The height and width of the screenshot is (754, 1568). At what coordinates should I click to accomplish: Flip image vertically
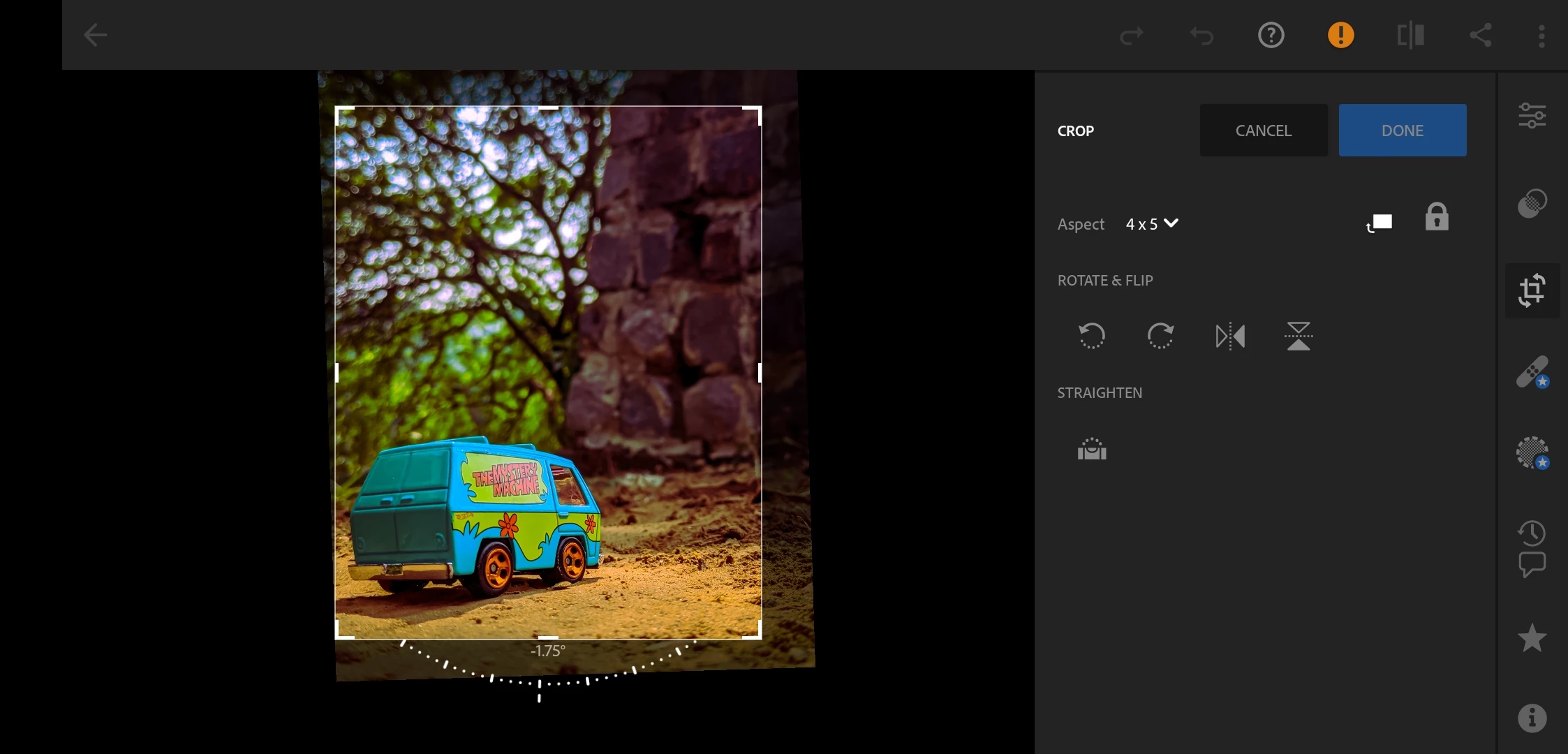click(x=1299, y=336)
